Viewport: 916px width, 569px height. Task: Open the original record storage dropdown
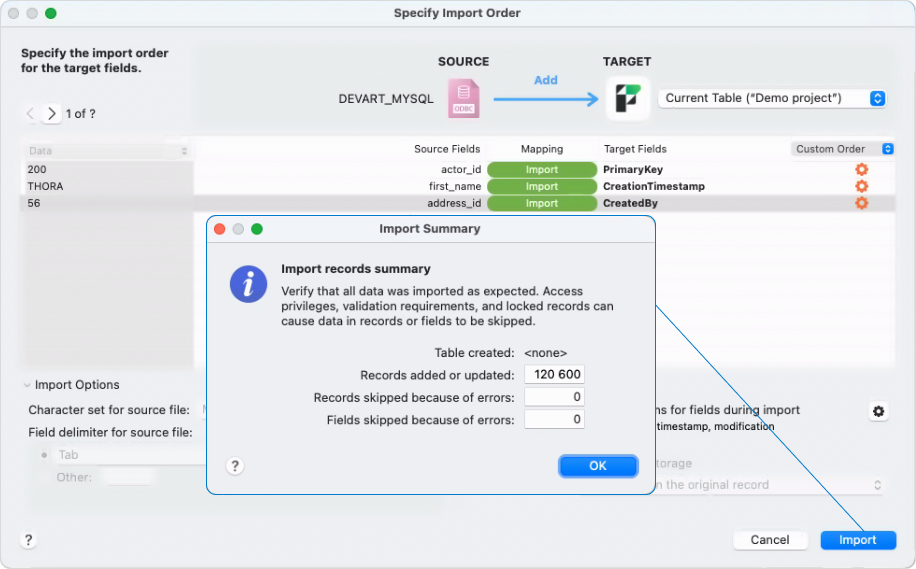coord(769,485)
